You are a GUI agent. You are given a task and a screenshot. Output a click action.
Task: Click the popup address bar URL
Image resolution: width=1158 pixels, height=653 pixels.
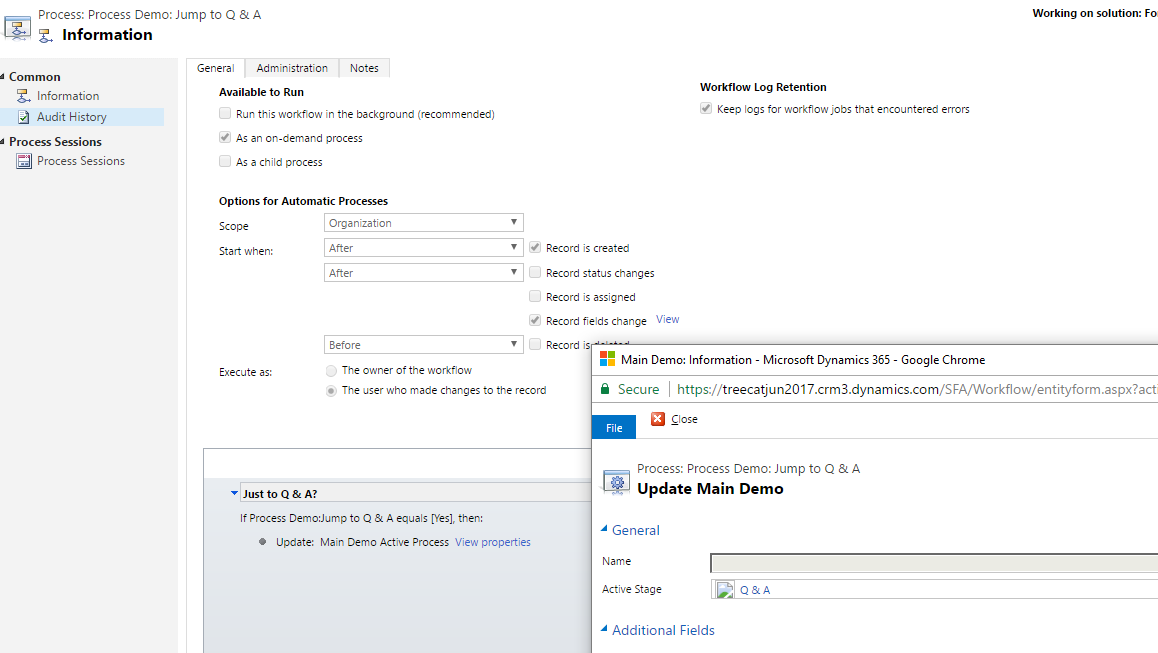[917, 389]
